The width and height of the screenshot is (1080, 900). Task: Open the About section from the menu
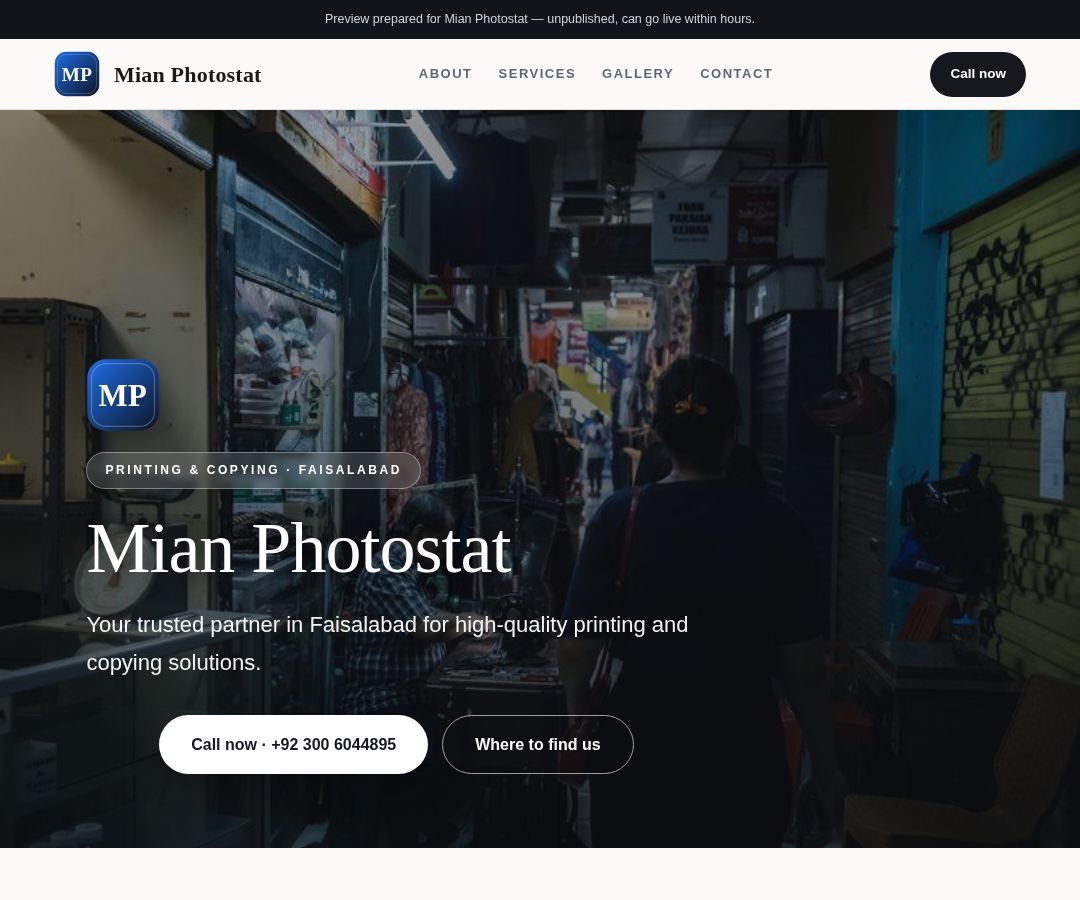[445, 74]
